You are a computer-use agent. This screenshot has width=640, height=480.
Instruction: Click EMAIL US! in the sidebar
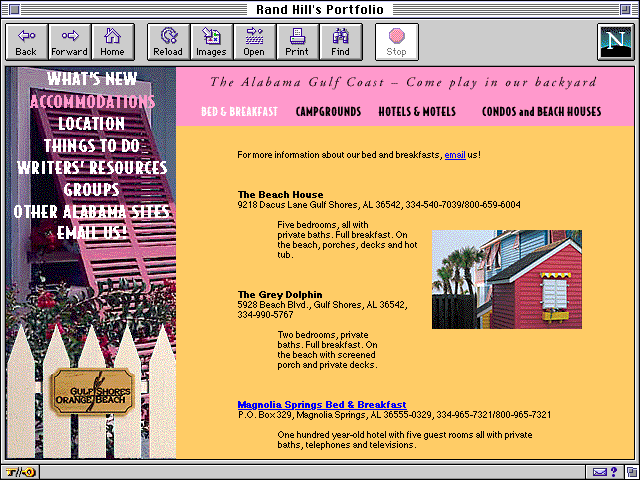pos(92,233)
